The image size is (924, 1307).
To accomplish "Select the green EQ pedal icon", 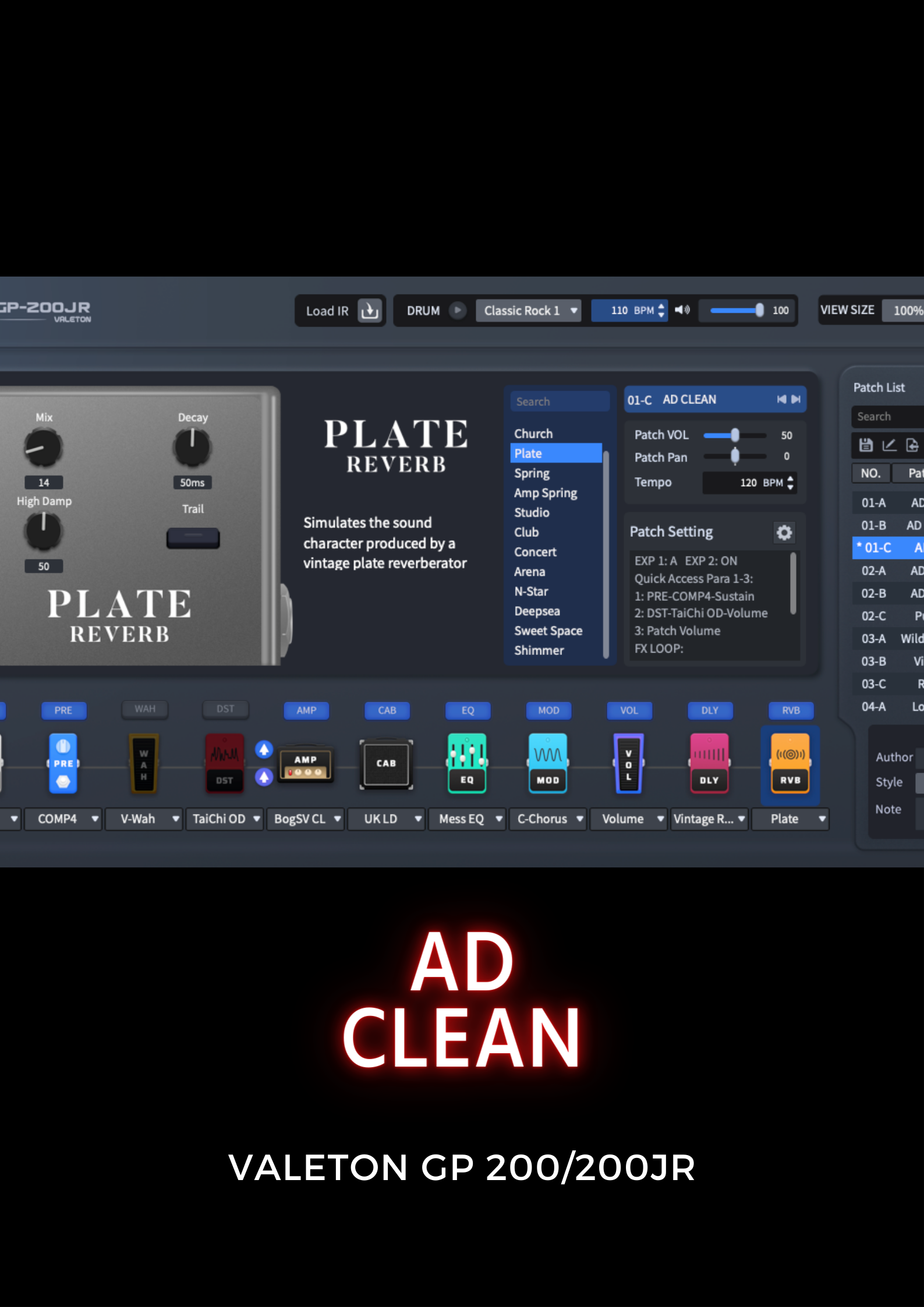I will pos(467,763).
